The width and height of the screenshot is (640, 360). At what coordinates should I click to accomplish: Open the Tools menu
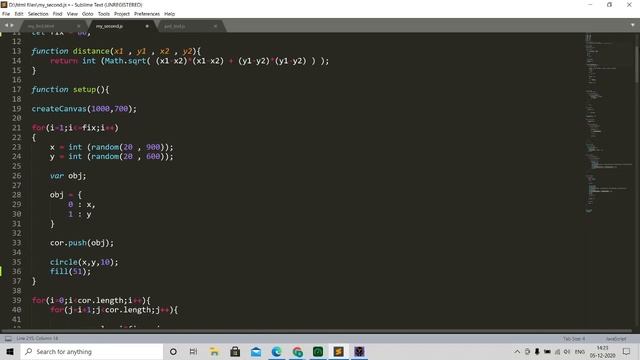click(104, 14)
